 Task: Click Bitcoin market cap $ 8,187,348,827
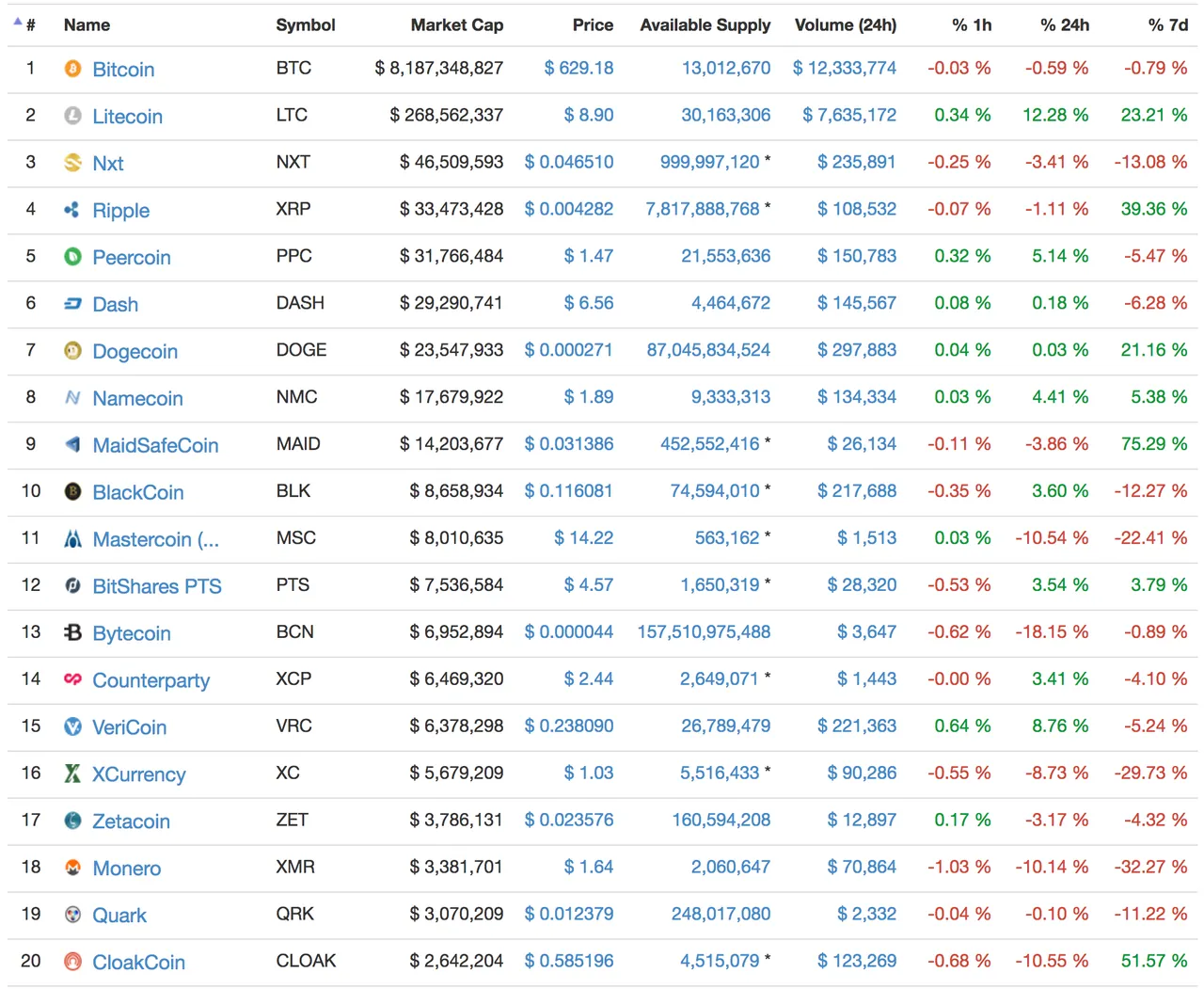click(x=439, y=68)
